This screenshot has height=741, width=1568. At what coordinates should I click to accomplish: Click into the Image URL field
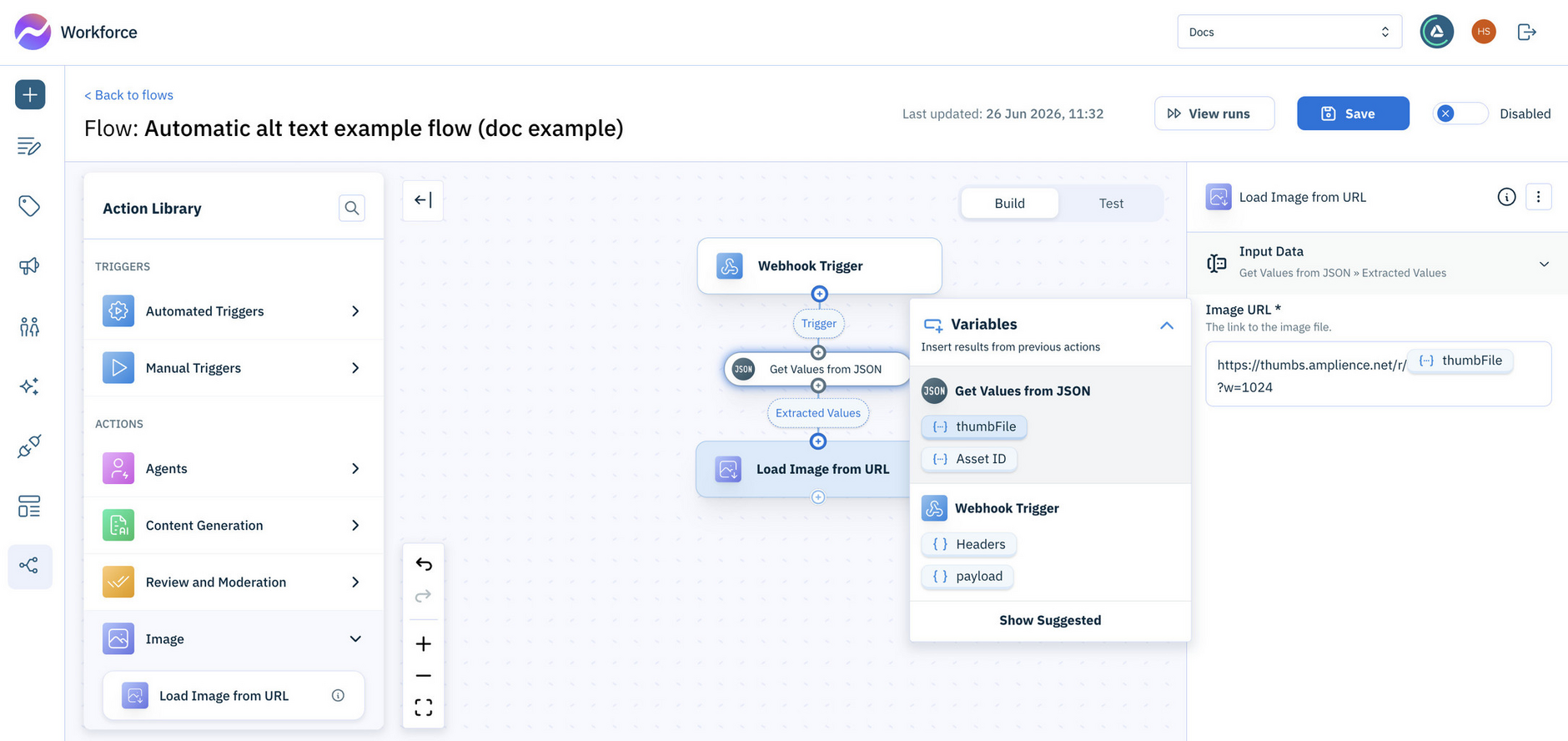[1378, 374]
